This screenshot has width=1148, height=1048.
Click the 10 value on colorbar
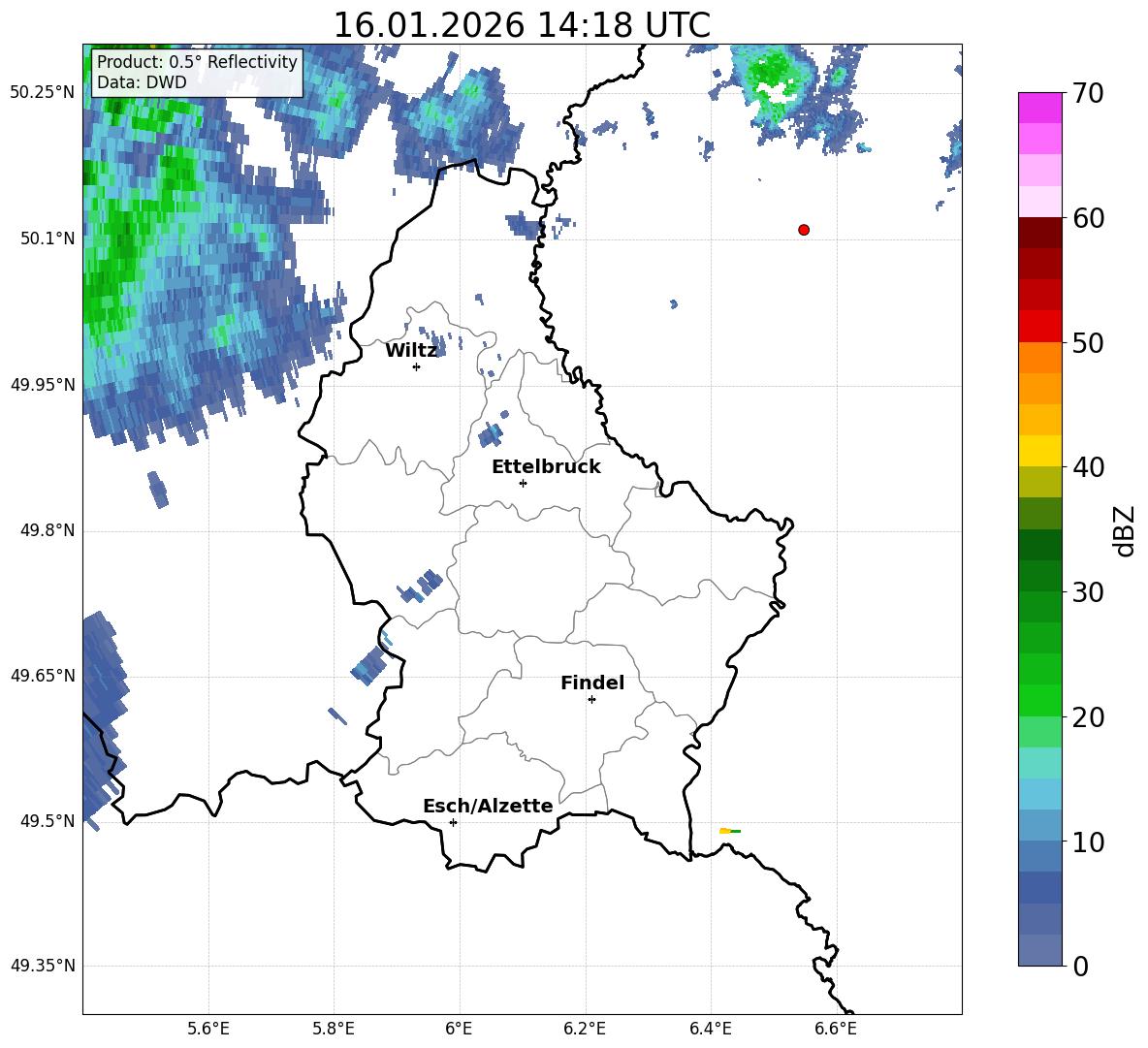pos(1088,842)
